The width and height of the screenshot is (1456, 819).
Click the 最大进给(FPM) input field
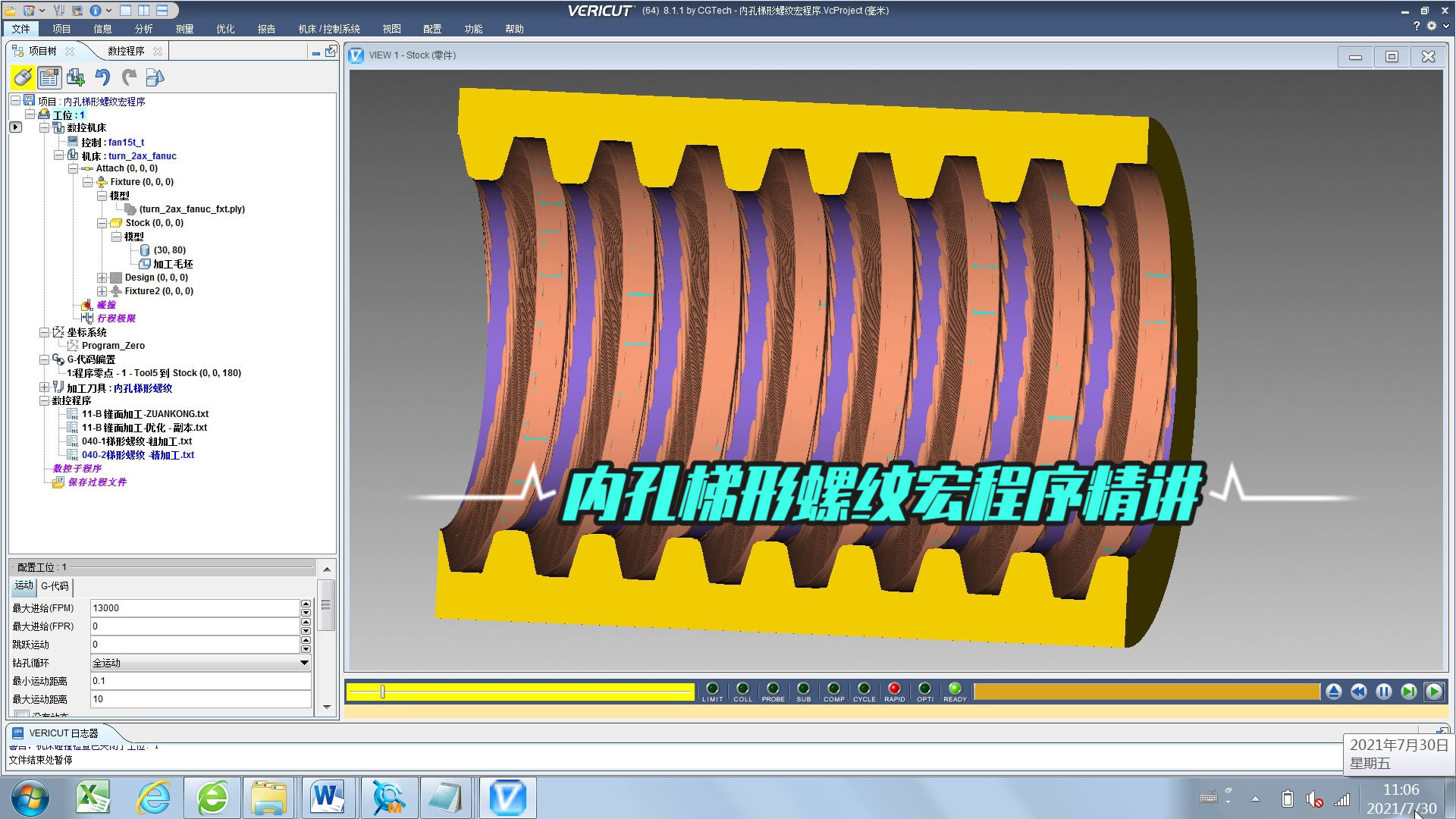click(x=194, y=608)
